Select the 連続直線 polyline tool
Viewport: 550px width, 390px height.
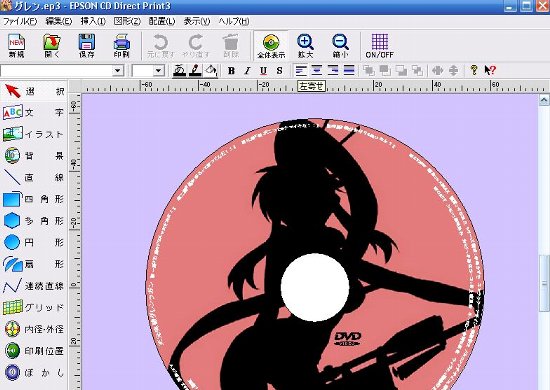pos(34,286)
